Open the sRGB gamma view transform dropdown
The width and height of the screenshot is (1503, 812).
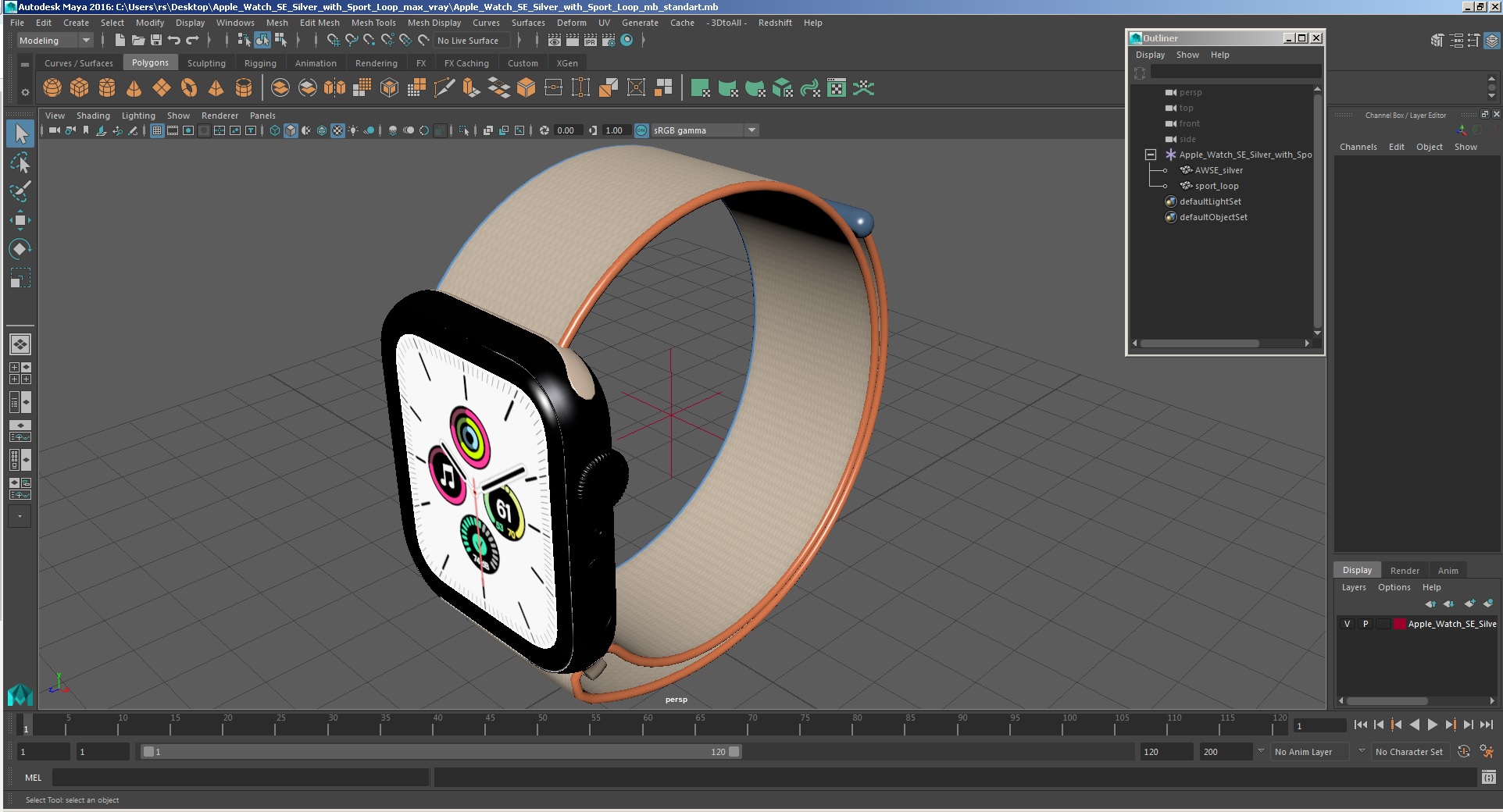point(705,130)
